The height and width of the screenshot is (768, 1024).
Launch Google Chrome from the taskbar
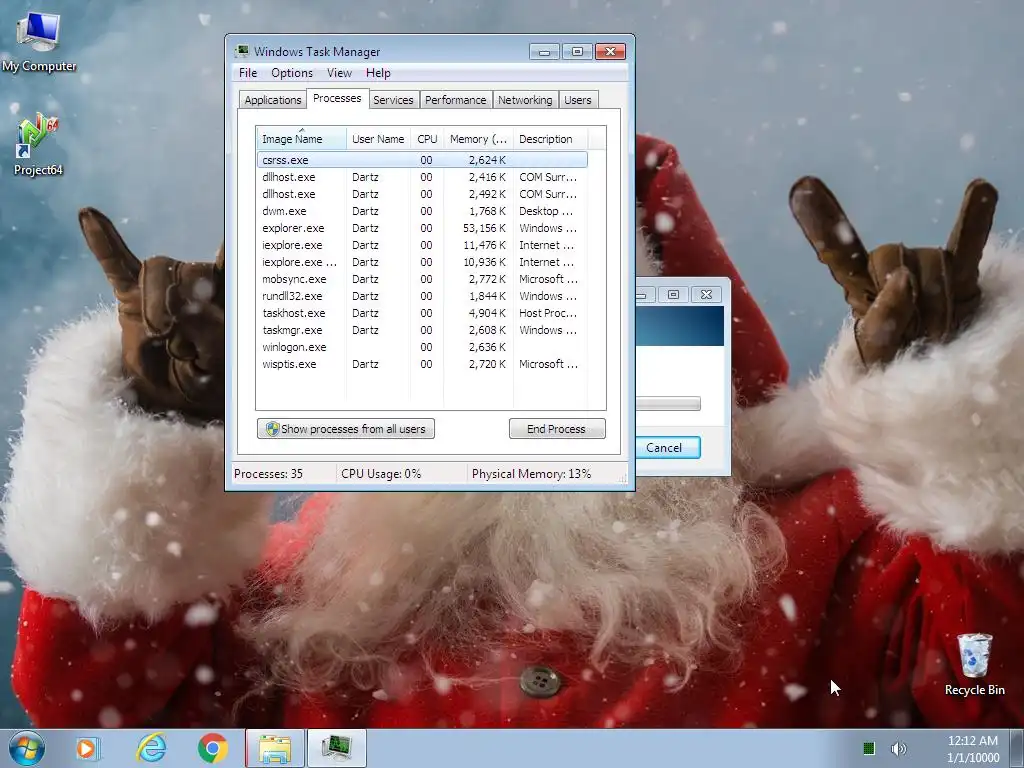[213, 748]
